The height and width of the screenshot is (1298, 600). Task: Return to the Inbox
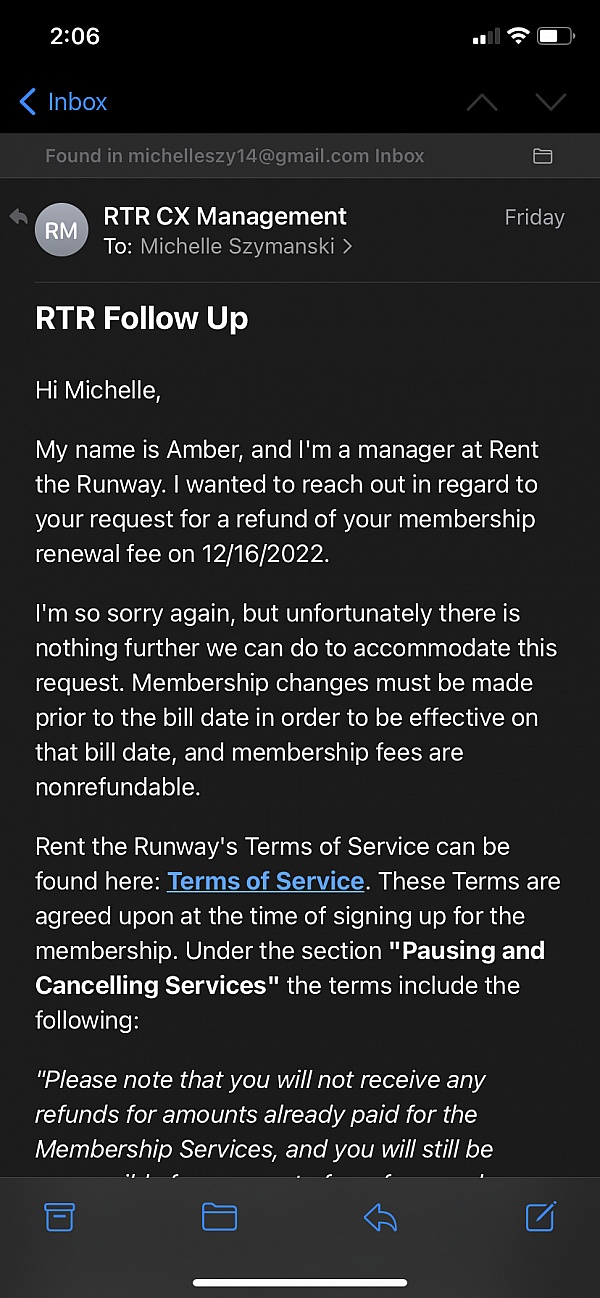coord(62,101)
